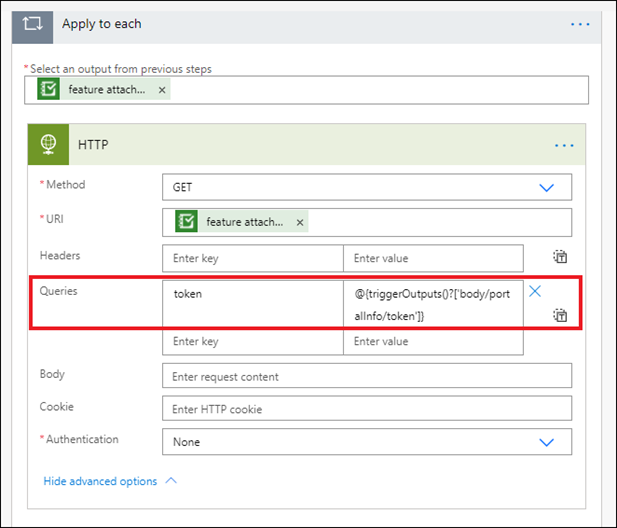Switch Headers to text mode icon
617x528 pixels.
[560, 257]
